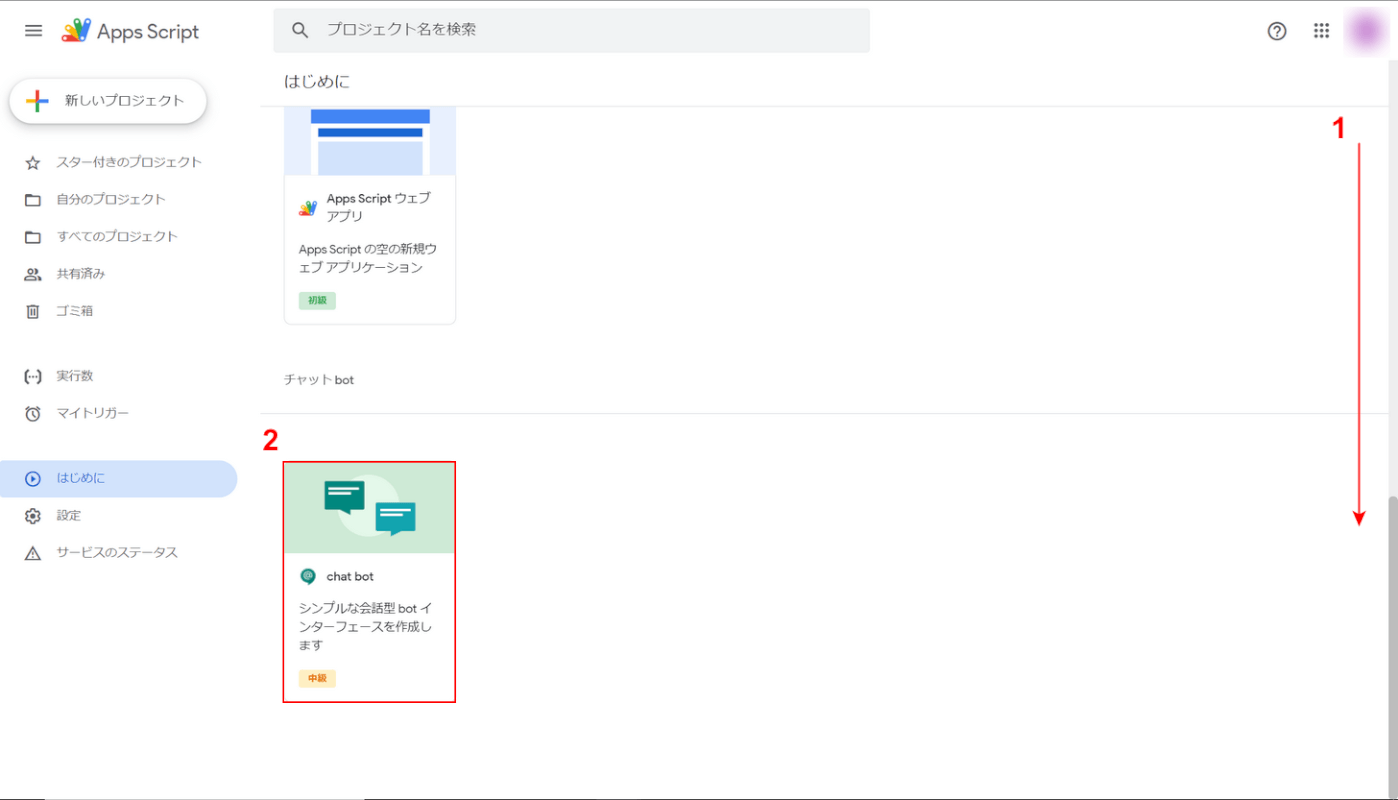This screenshot has width=1398, height=800.
Task: Click the folder icon beside 自分のプロジェクト
Action: (33, 200)
